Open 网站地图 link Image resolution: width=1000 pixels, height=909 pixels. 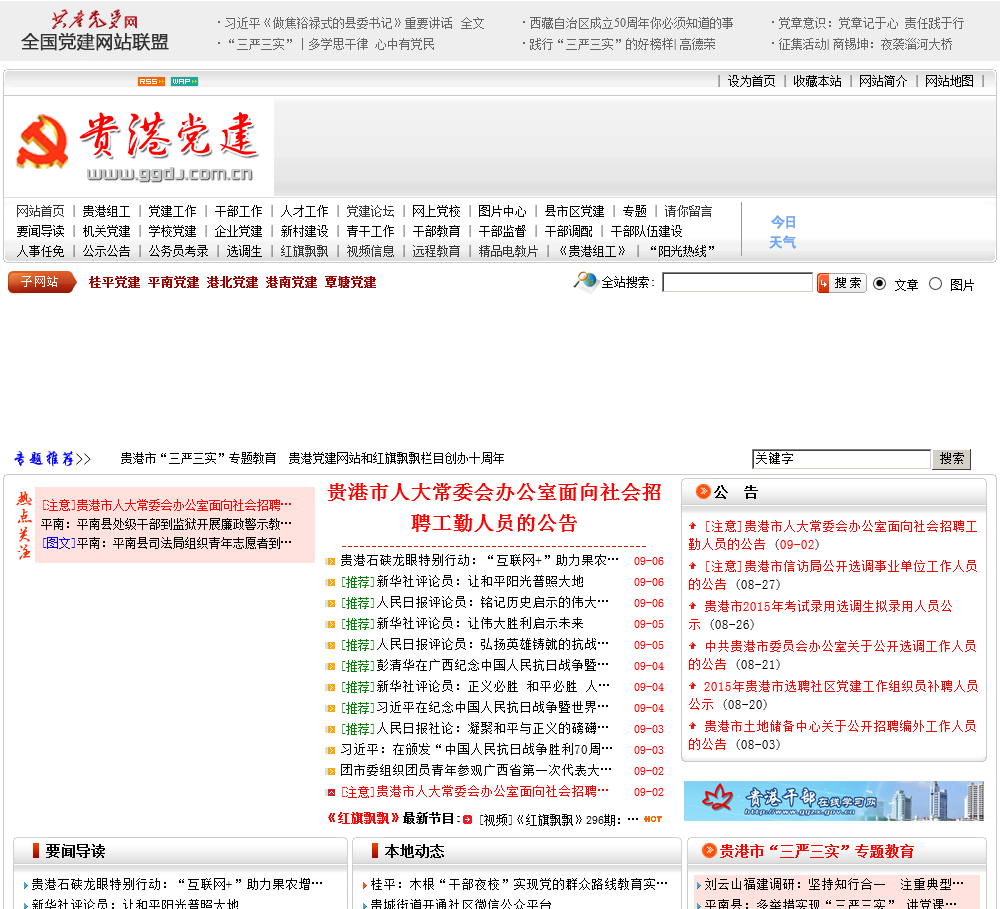[x=949, y=81]
